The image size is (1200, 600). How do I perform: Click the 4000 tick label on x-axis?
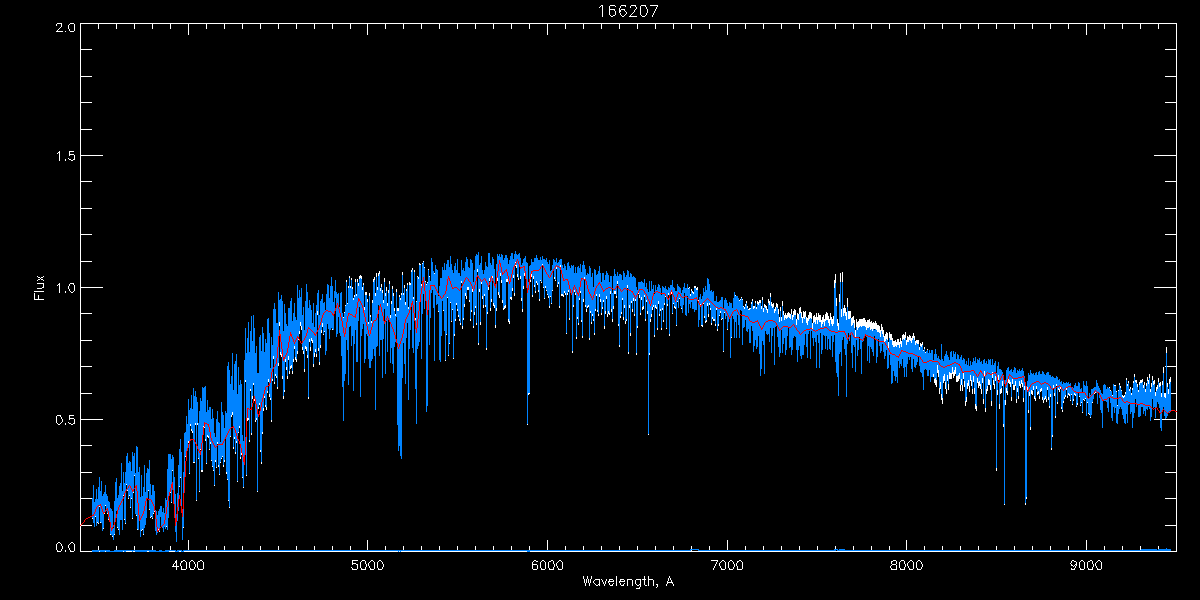click(188, 564)
